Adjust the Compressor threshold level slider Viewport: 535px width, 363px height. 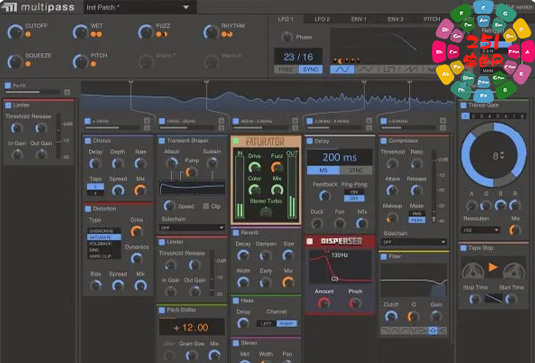tap(434, 187)
